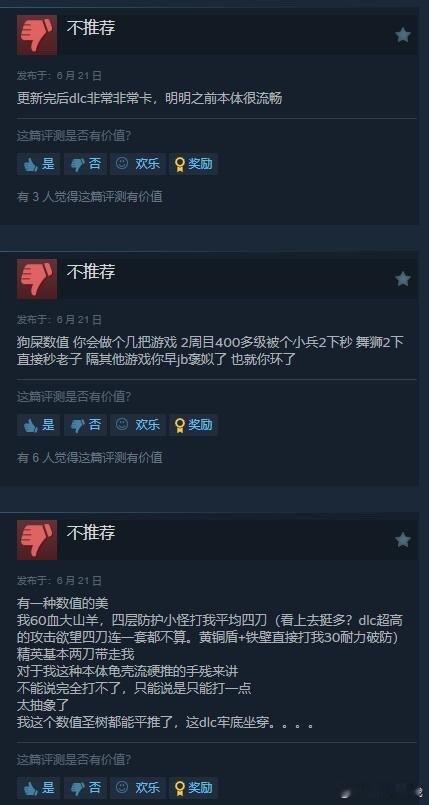Give 奖励 to the third review
429x805 pixels.
[193, 788]
